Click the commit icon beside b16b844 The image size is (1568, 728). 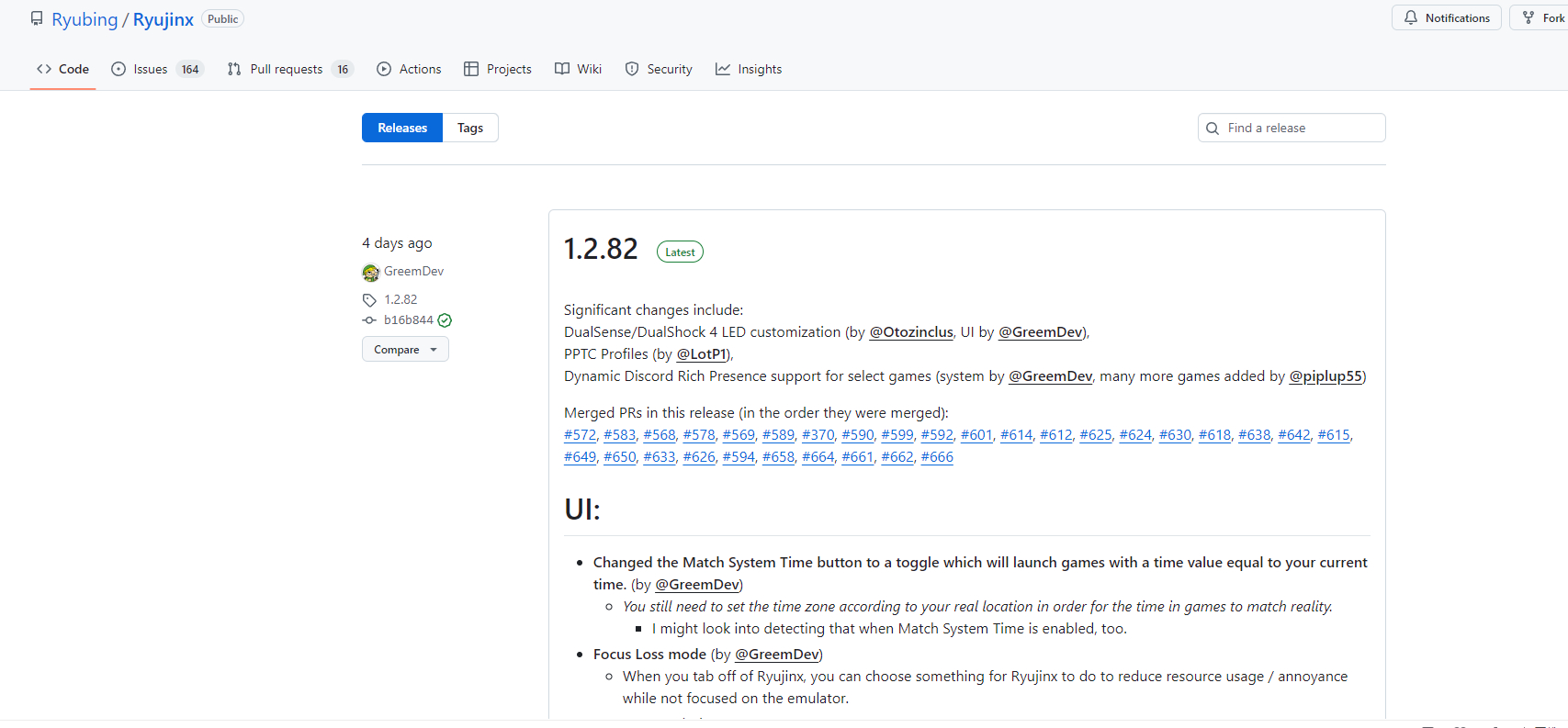[369, 320]
